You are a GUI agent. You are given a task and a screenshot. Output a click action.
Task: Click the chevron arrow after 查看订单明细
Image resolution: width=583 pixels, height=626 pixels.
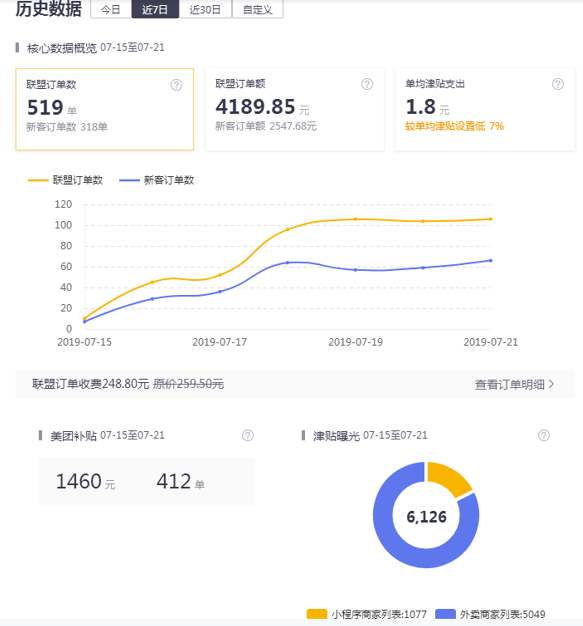(x=551, y=384)
